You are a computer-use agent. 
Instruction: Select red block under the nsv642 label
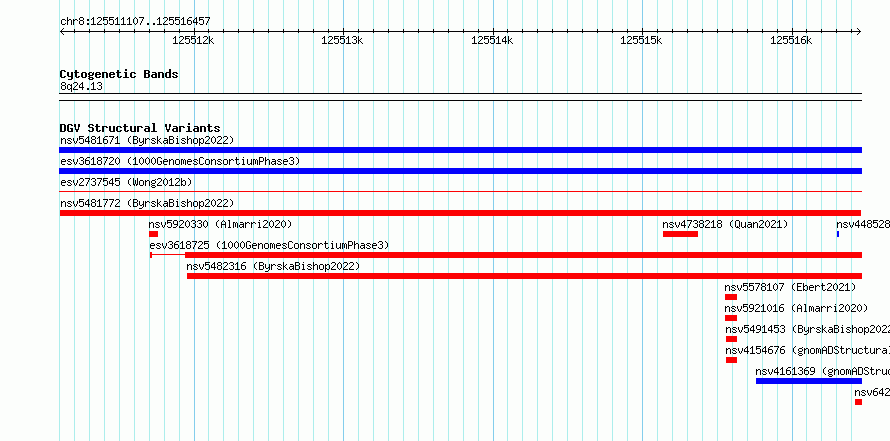pos(858,402)
